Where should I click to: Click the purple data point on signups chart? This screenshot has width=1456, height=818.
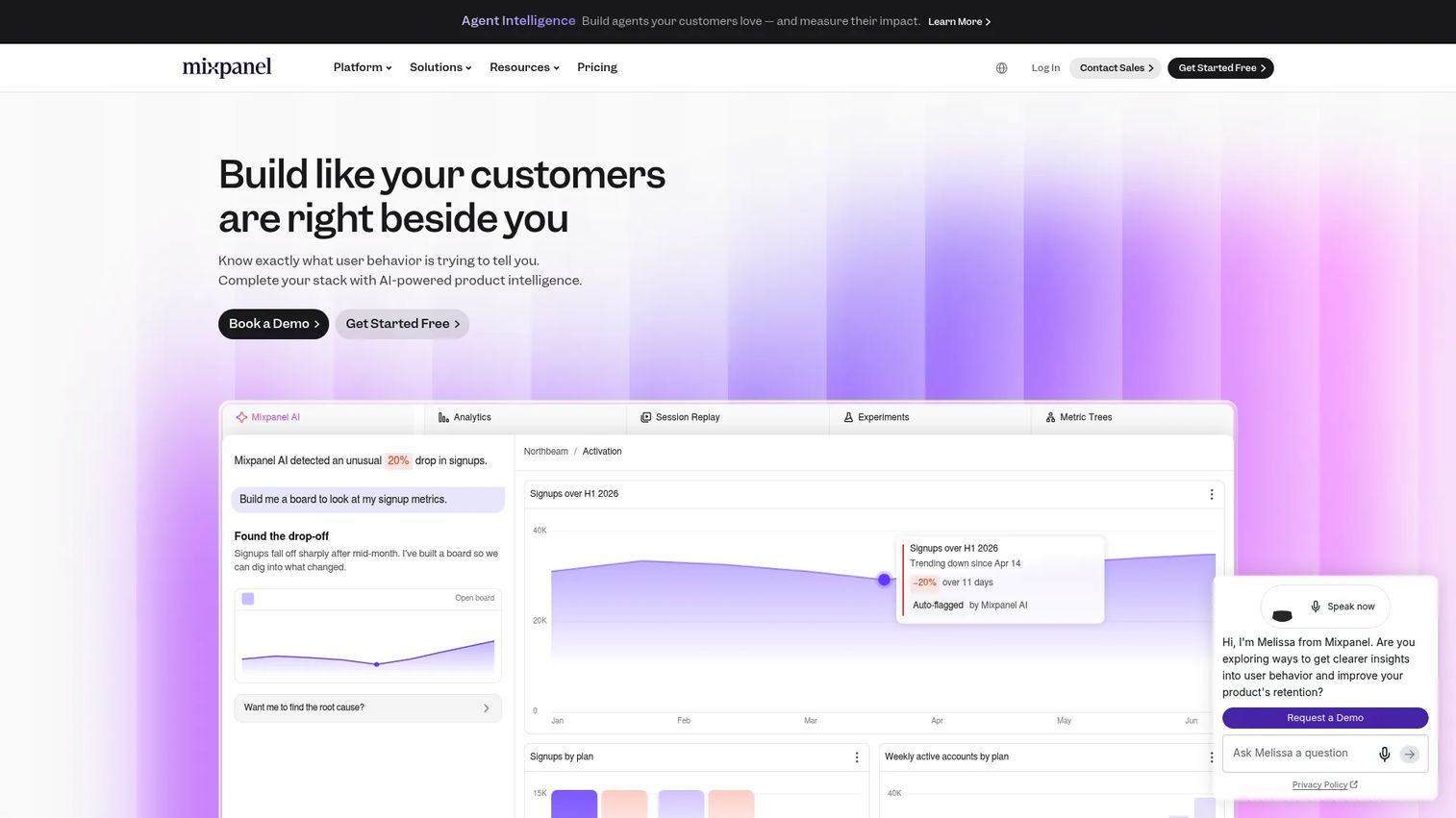pyautogui.click(x=884, y=580)
